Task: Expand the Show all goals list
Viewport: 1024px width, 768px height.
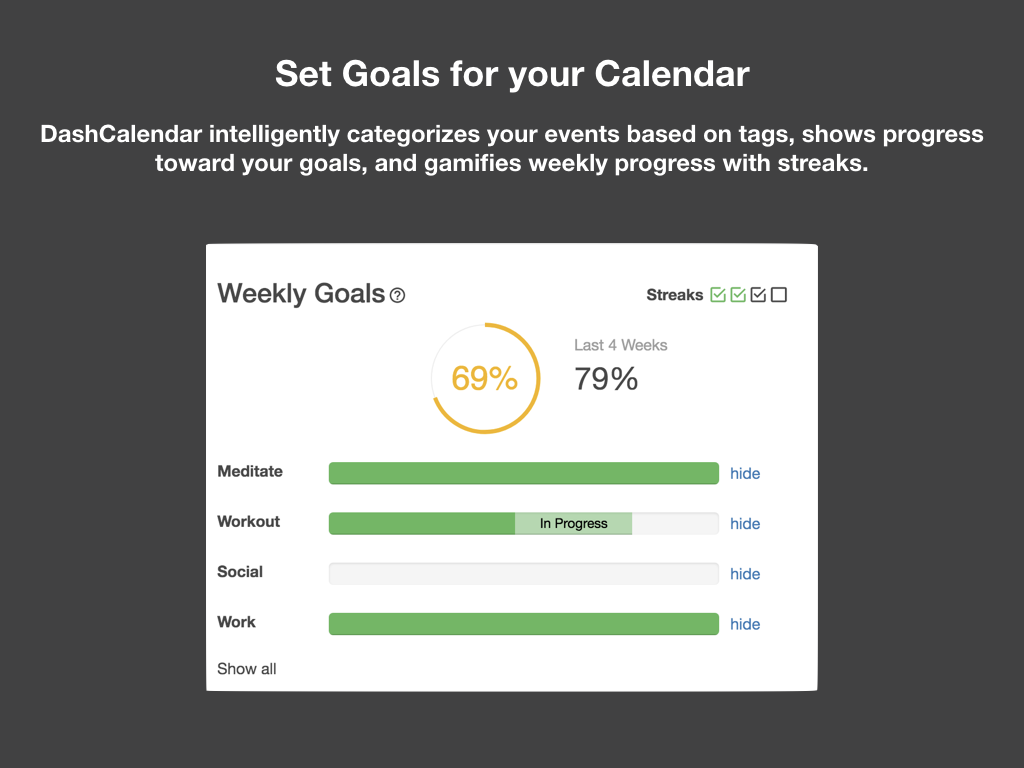Action: (246, 668)
